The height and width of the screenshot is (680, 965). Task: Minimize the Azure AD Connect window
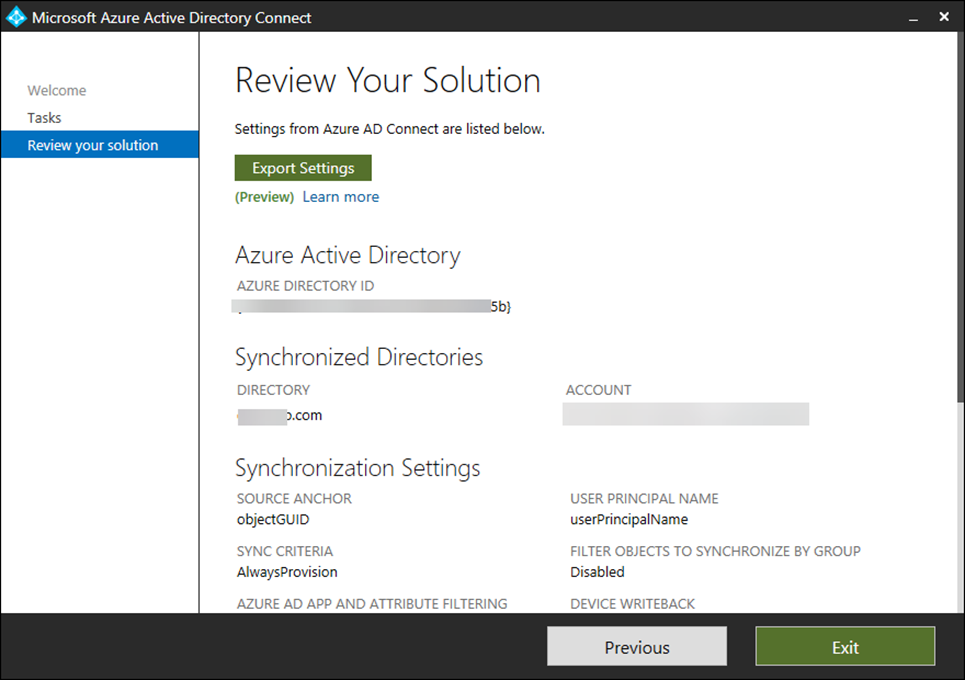pyautogui.click(x=913, y=18)
